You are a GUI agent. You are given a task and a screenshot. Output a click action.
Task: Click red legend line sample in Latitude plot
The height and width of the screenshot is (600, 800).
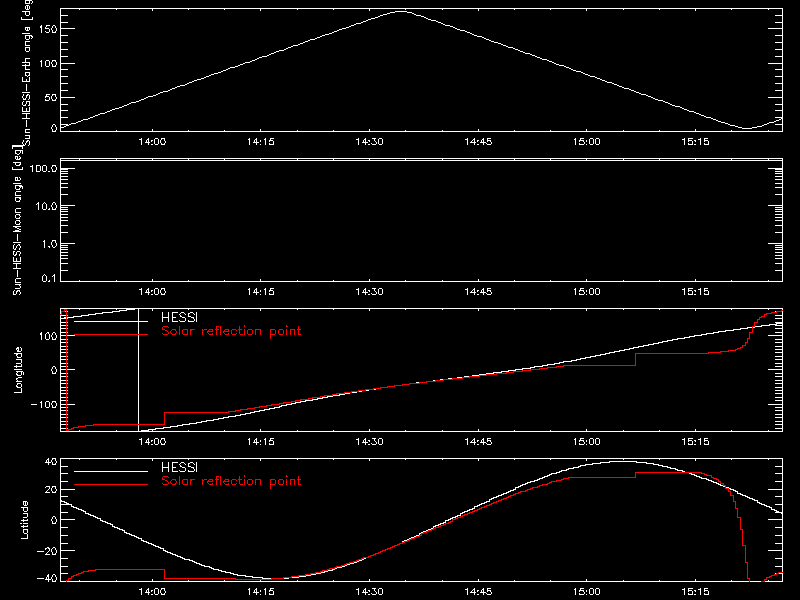pyautogui.click(x=111, y=485)
